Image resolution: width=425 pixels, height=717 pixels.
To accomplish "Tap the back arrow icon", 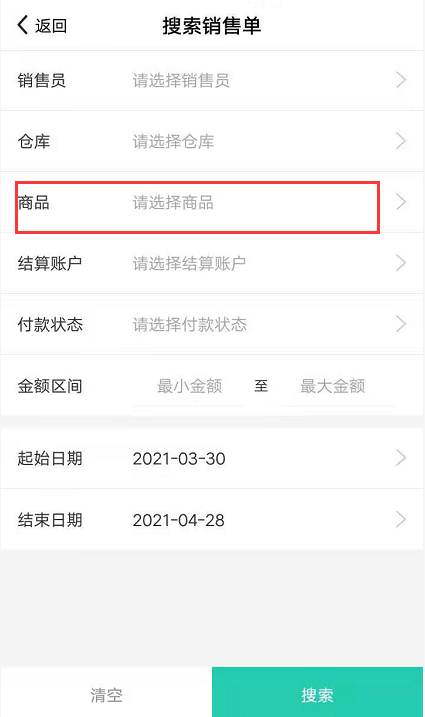I will (23, 25).
